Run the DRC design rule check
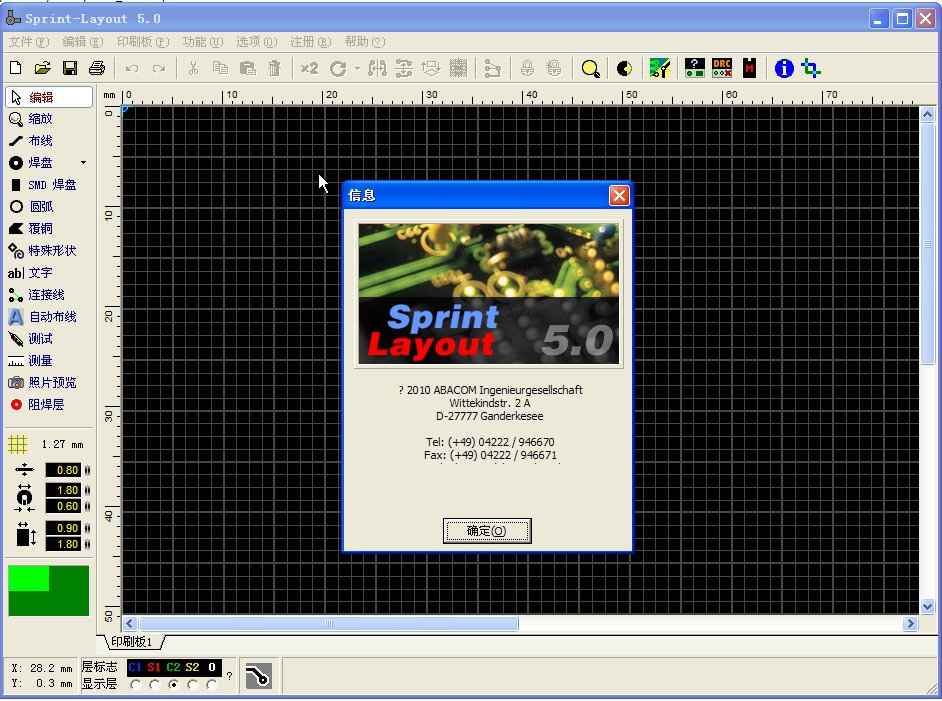Viewport: 942px width, 701px height. pos(722,68)
